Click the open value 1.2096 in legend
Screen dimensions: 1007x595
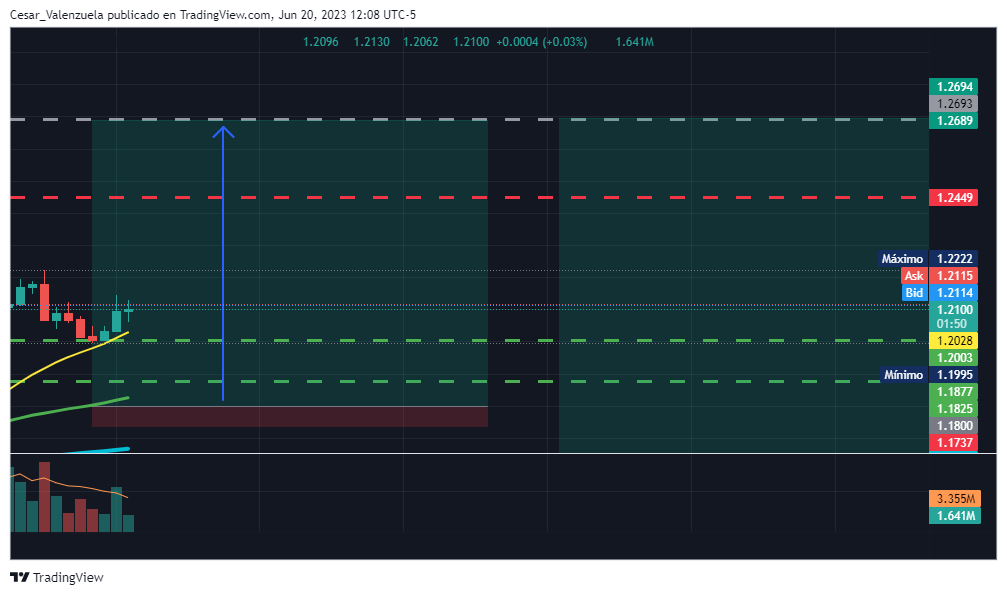coord(320,42)
